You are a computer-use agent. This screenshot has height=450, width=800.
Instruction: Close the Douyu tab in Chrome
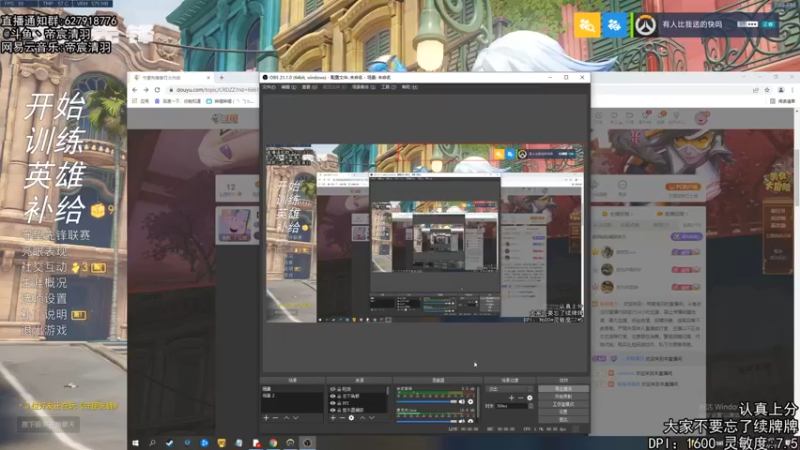coord(208,78)
